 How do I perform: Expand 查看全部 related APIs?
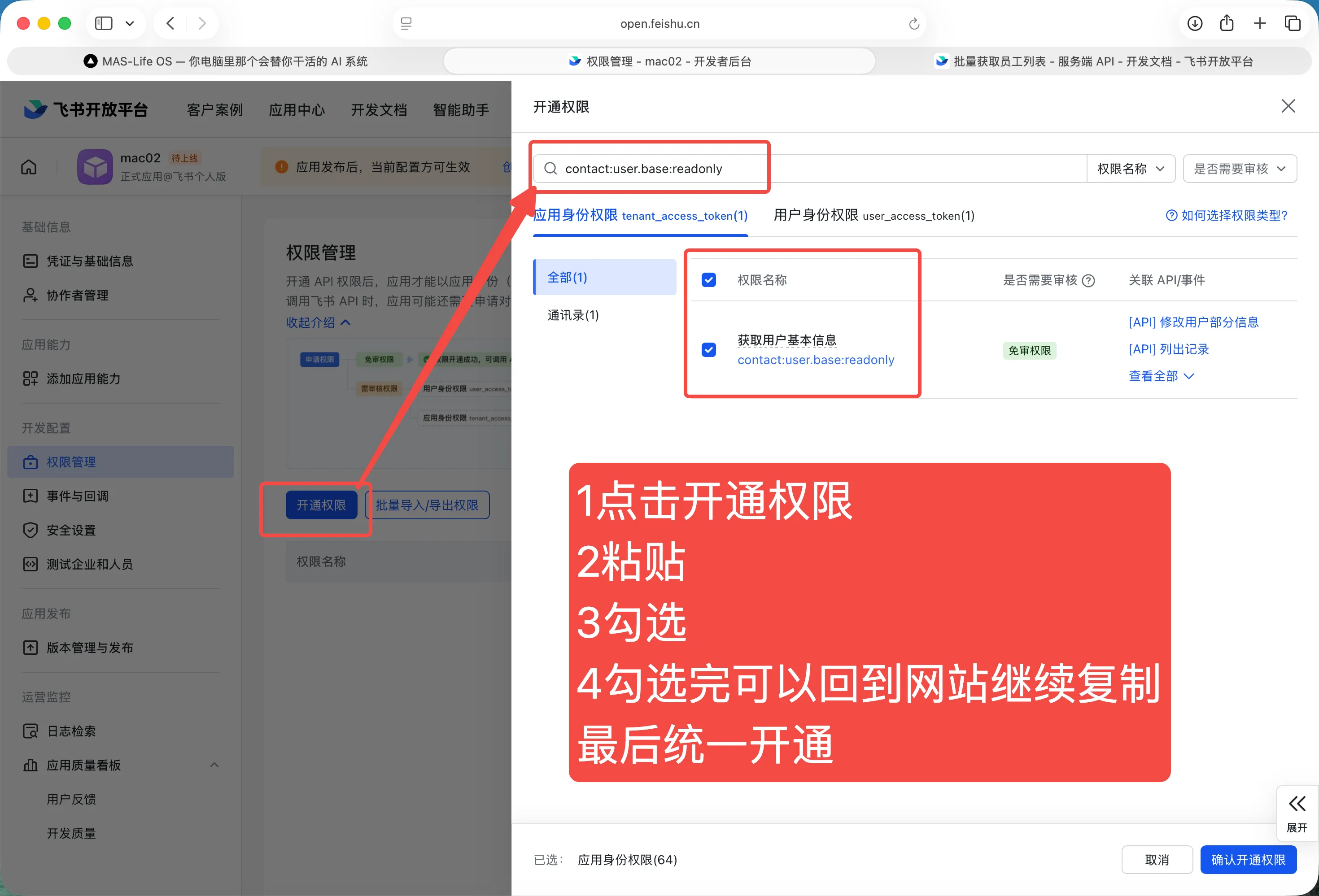point(1161,376)
